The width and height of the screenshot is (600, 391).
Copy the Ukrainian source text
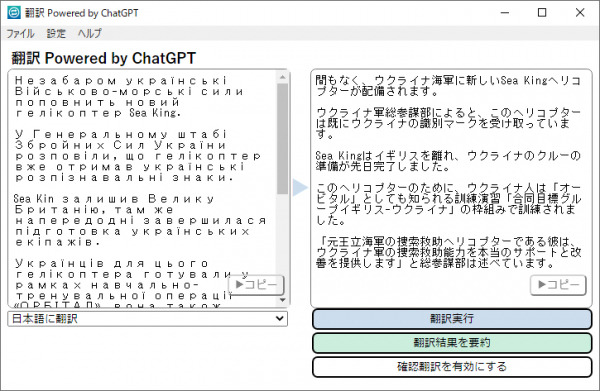coord(256,285)
